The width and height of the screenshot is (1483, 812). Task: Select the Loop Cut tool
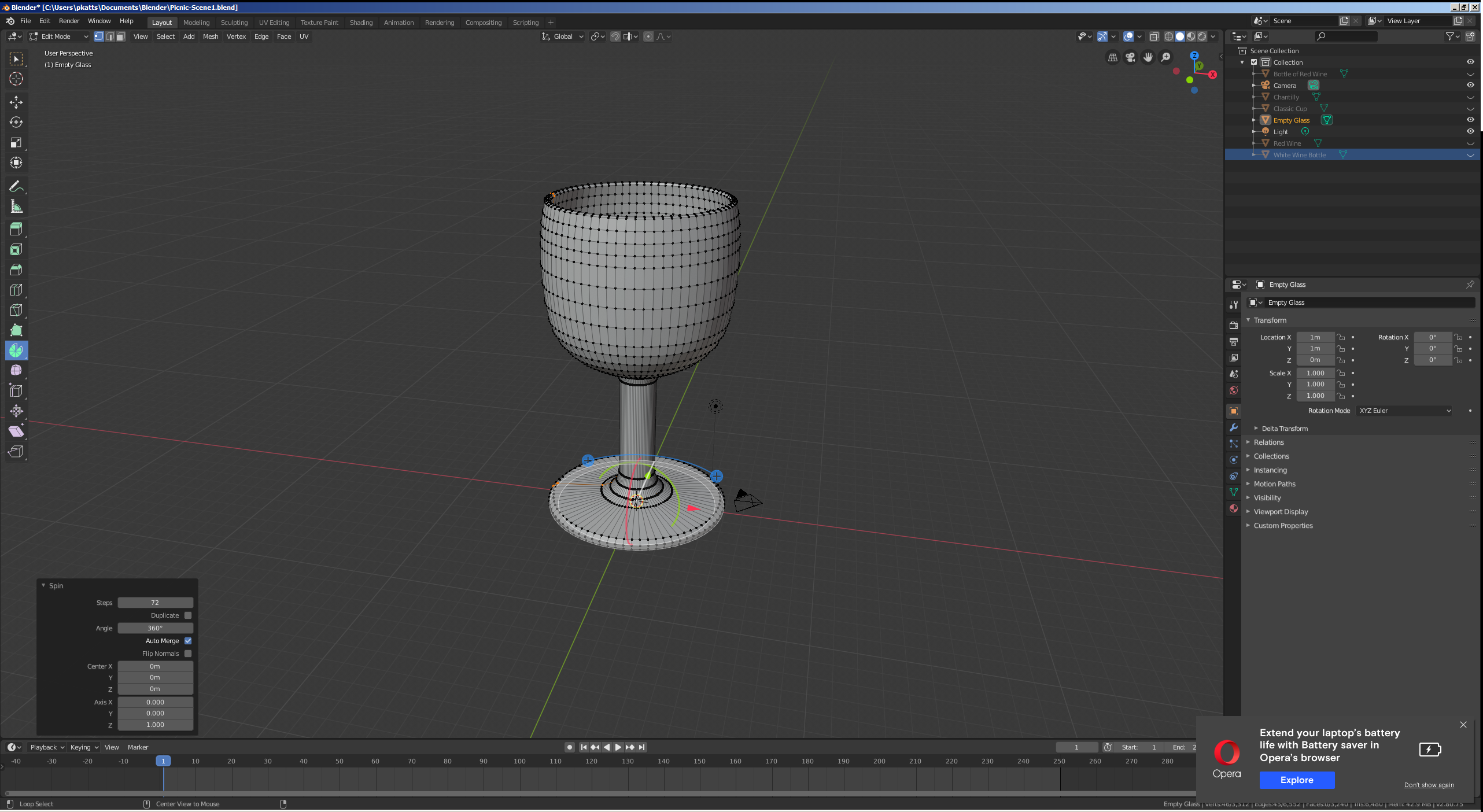[x=16, y=290]
